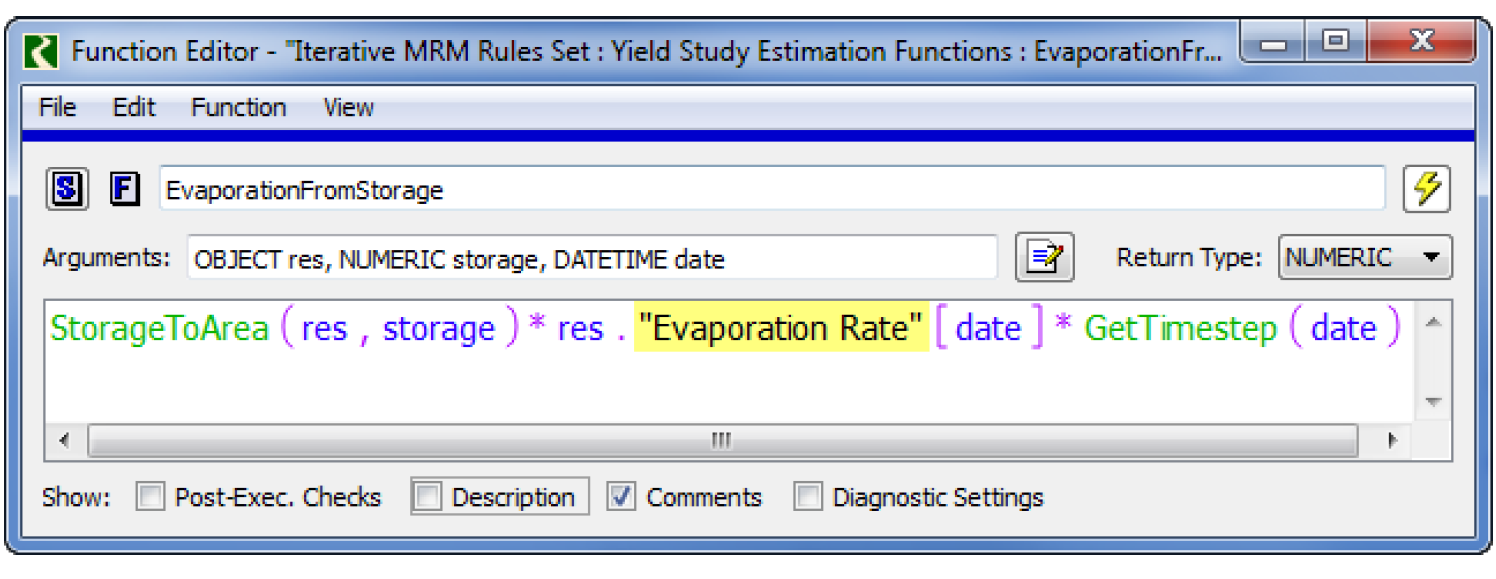The width and height of the screenshot is (1496, 579).
Task: Open the View menu
Action: click(348, 107)
